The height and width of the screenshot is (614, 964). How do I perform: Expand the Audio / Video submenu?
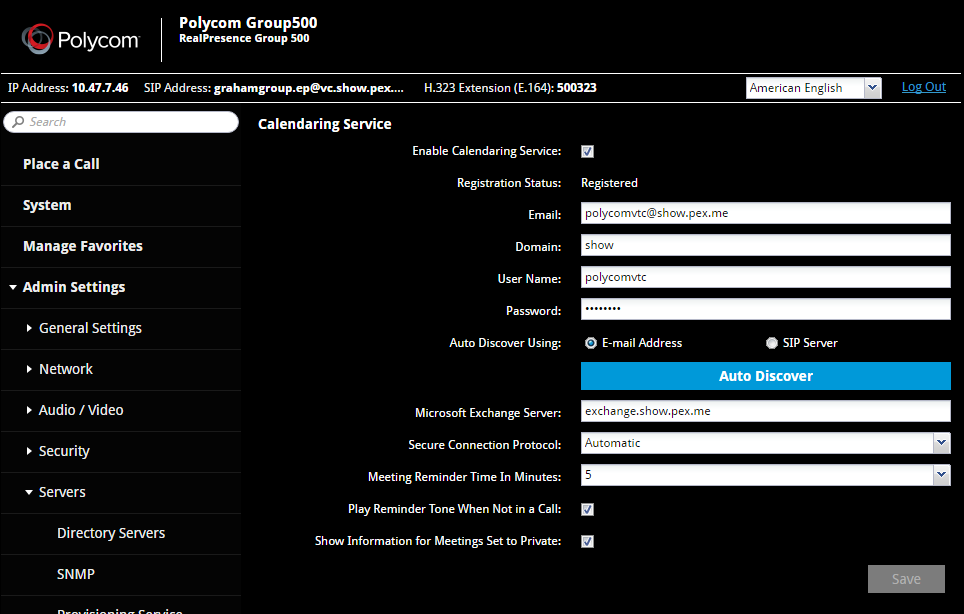tap(29, 410)
